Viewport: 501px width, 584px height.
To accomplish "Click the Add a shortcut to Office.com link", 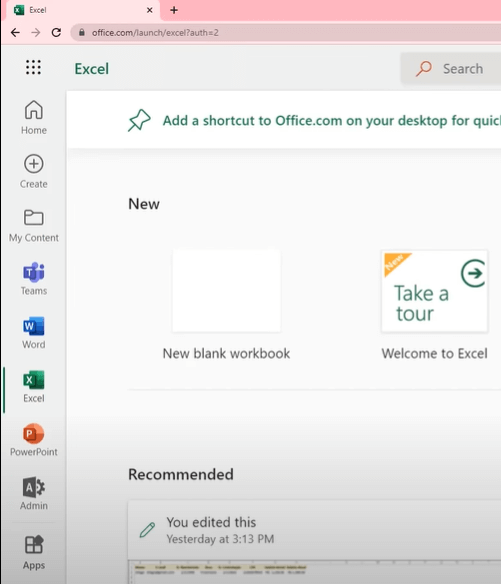I will pos(332,120).
